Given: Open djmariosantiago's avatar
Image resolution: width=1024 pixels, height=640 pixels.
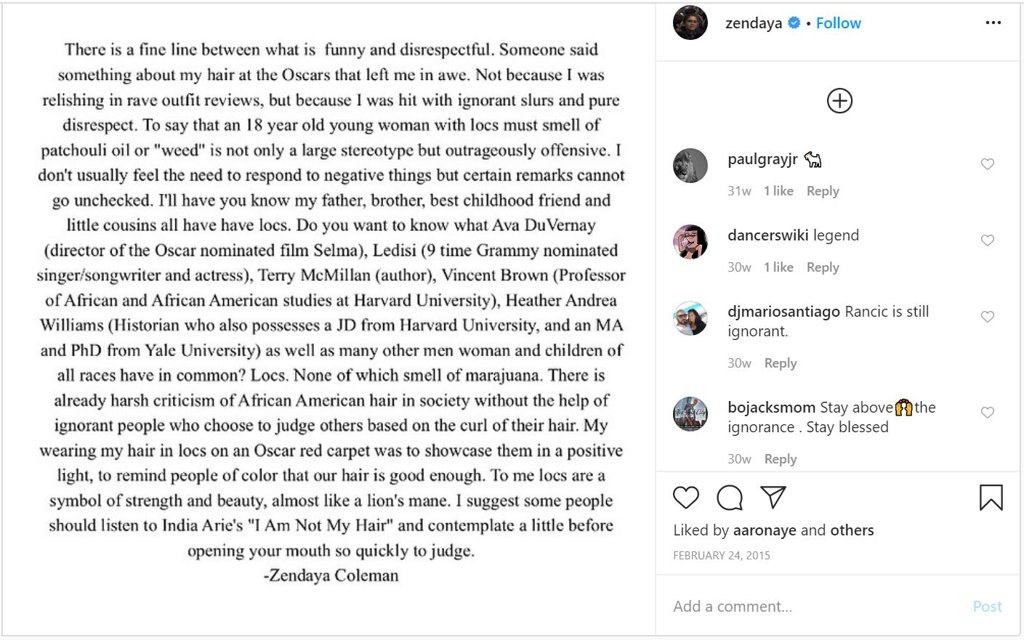Looking at the screenshot, I should pos(690,318).
